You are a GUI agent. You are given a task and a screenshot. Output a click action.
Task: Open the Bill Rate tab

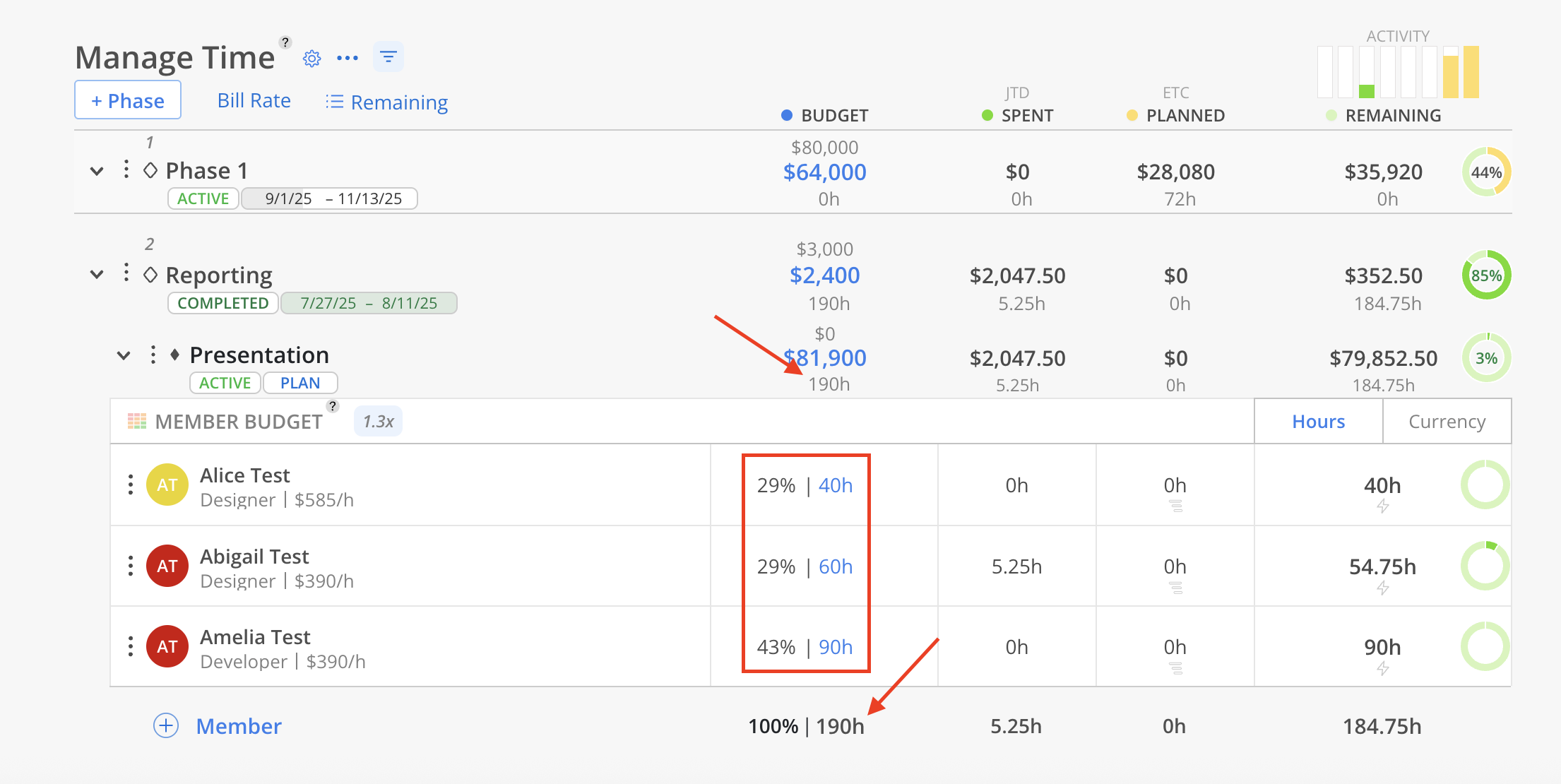tap(254, 101)
